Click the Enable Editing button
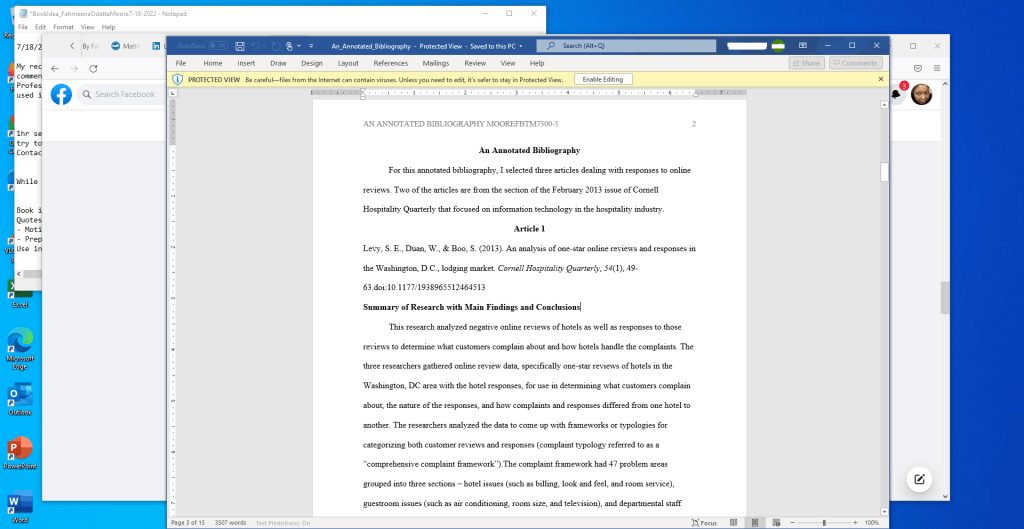The image size is (1024, 529). (602, 79)
